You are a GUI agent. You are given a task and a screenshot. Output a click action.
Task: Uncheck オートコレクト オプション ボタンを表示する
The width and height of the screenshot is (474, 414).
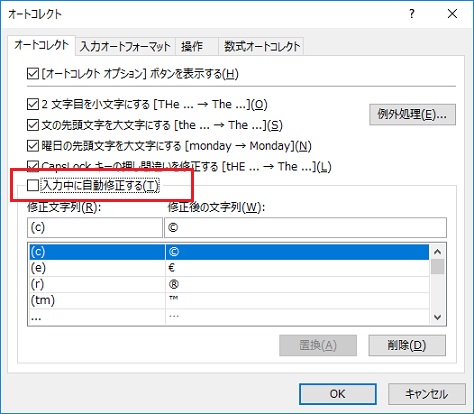click(33, 74)
